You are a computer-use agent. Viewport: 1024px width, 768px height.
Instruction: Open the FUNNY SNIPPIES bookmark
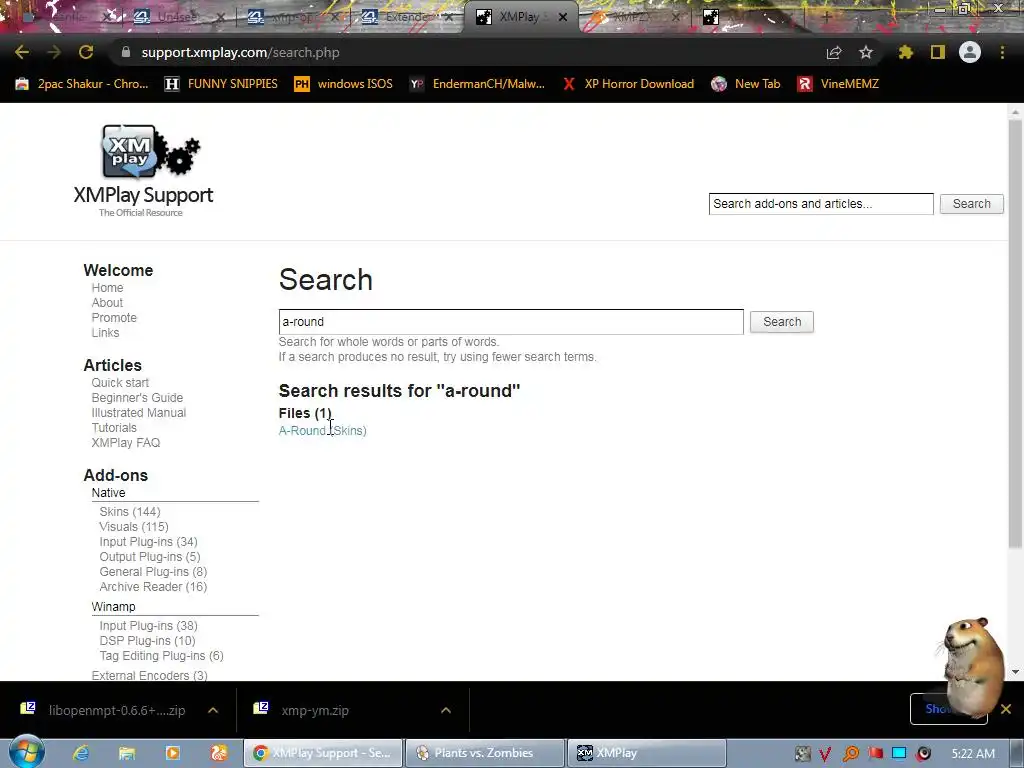221,84
